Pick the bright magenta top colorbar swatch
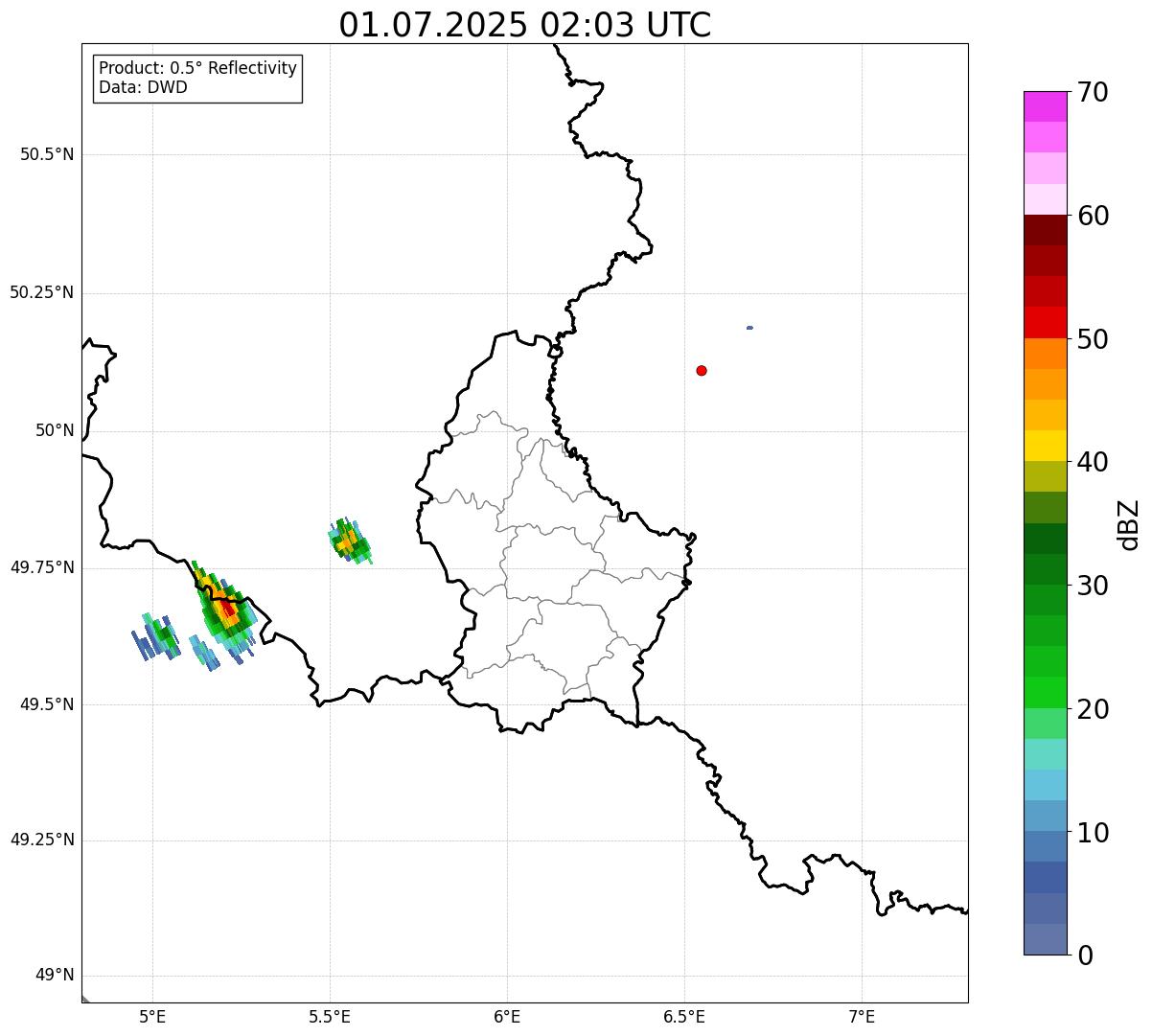 1045,106
